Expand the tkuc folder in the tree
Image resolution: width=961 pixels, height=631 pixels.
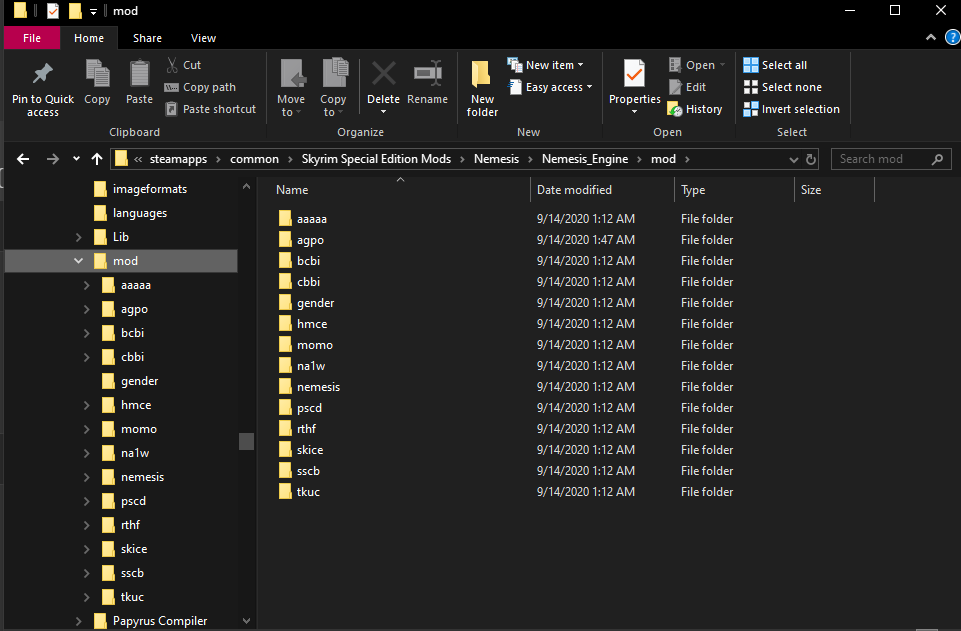pos(86,597)
